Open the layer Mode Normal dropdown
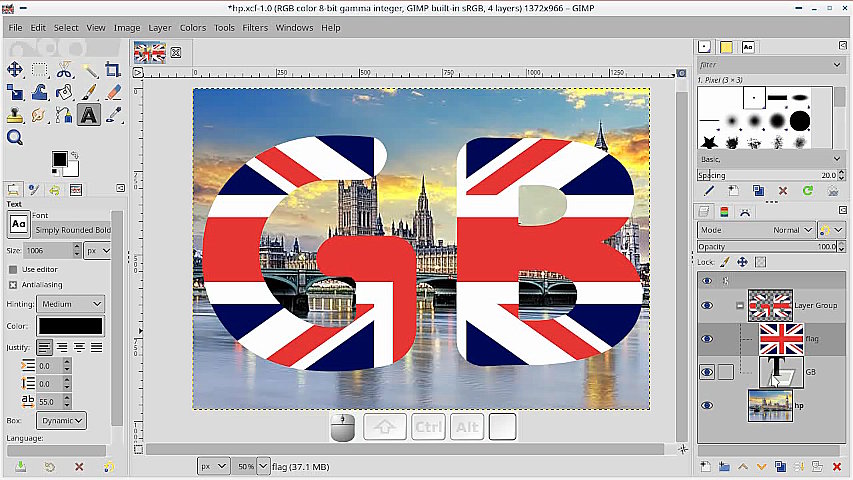 pos(756,230)
